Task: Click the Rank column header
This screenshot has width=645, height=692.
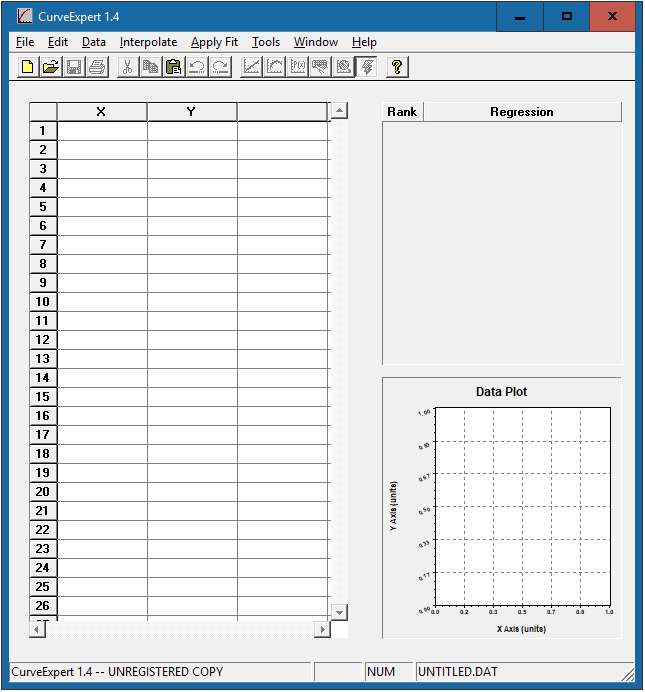Action: pyautogui.click(x=402, y=112)
